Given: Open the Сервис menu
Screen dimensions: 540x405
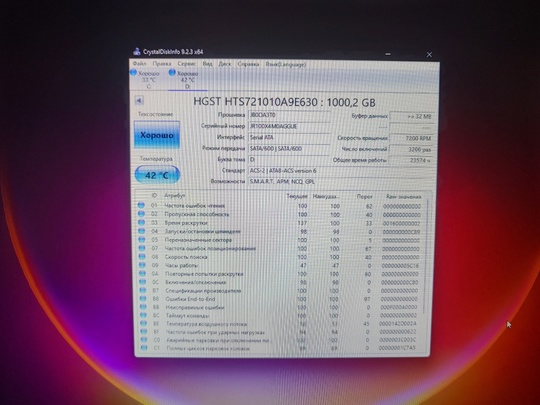Looking at the screenshot, I should pyautogui.click(x=187, y=64).
